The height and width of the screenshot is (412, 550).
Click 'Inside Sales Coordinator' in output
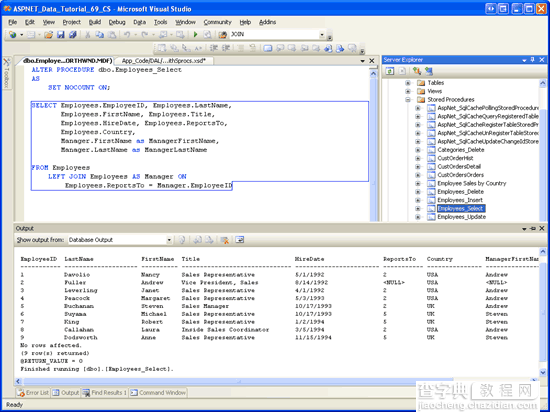click(225, 330)
